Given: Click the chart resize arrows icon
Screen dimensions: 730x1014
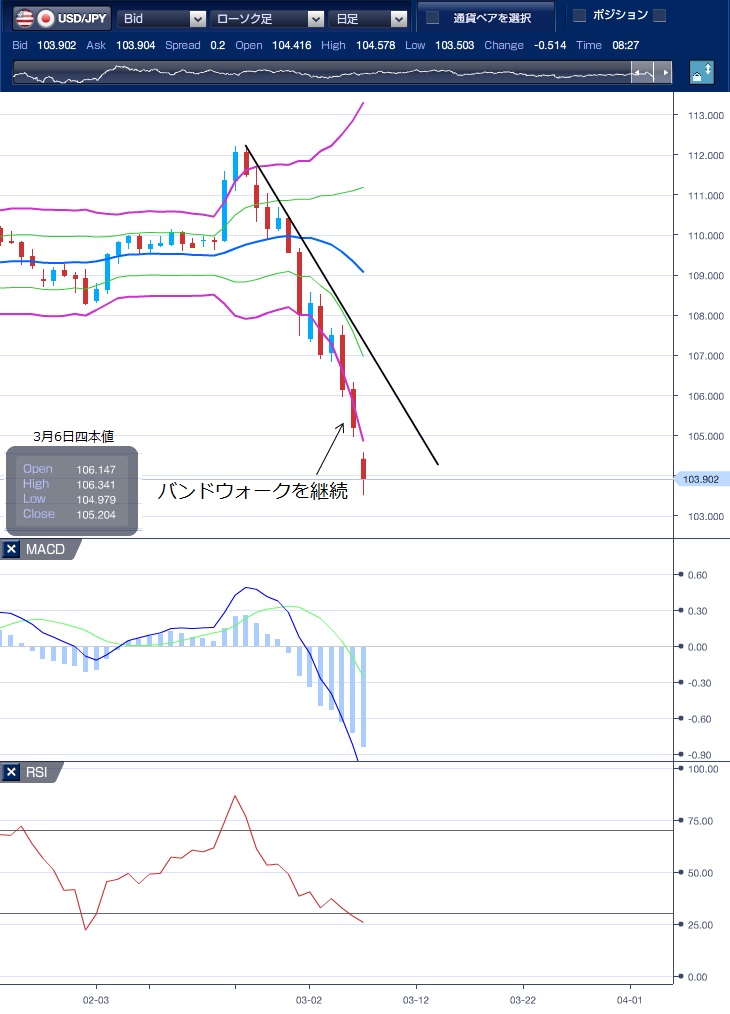Looking at the screenshot, I should (x=701, y=73).
